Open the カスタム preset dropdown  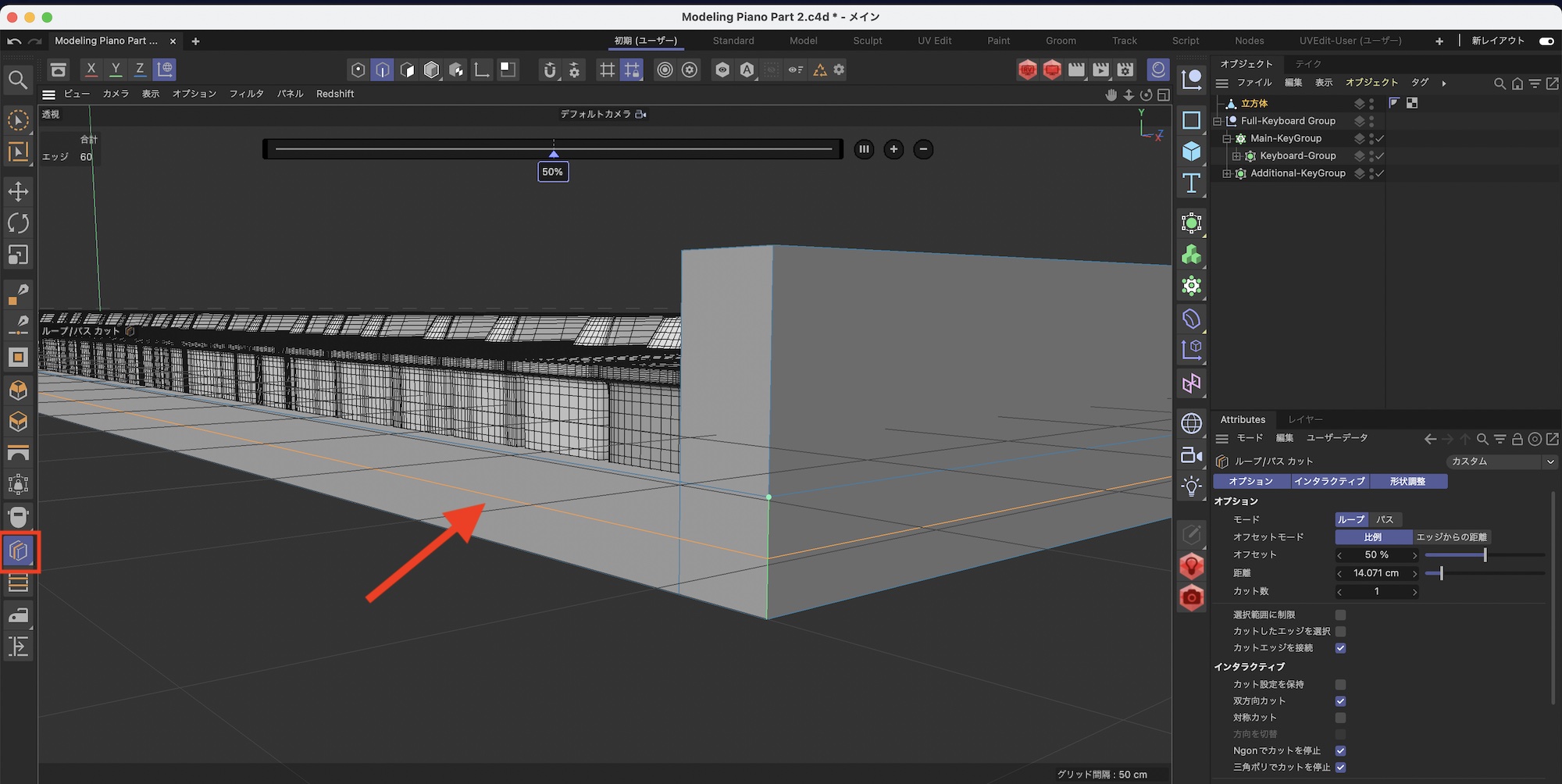(x=1500, y=461)
